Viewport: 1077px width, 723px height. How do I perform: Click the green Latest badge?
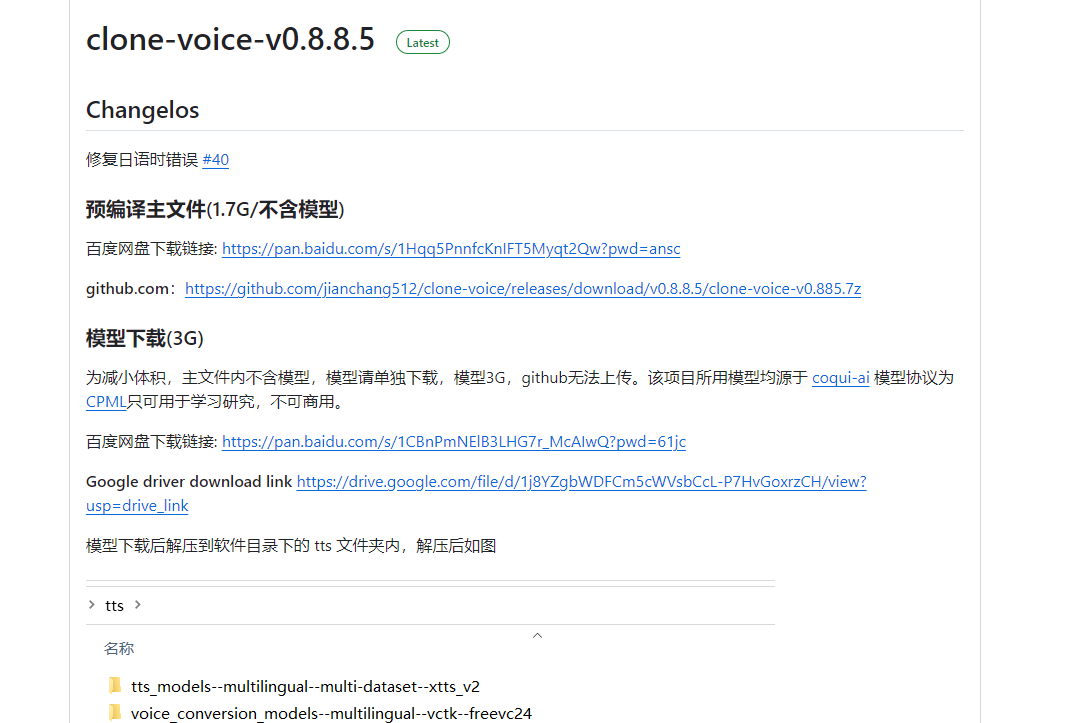pos(422,43)
